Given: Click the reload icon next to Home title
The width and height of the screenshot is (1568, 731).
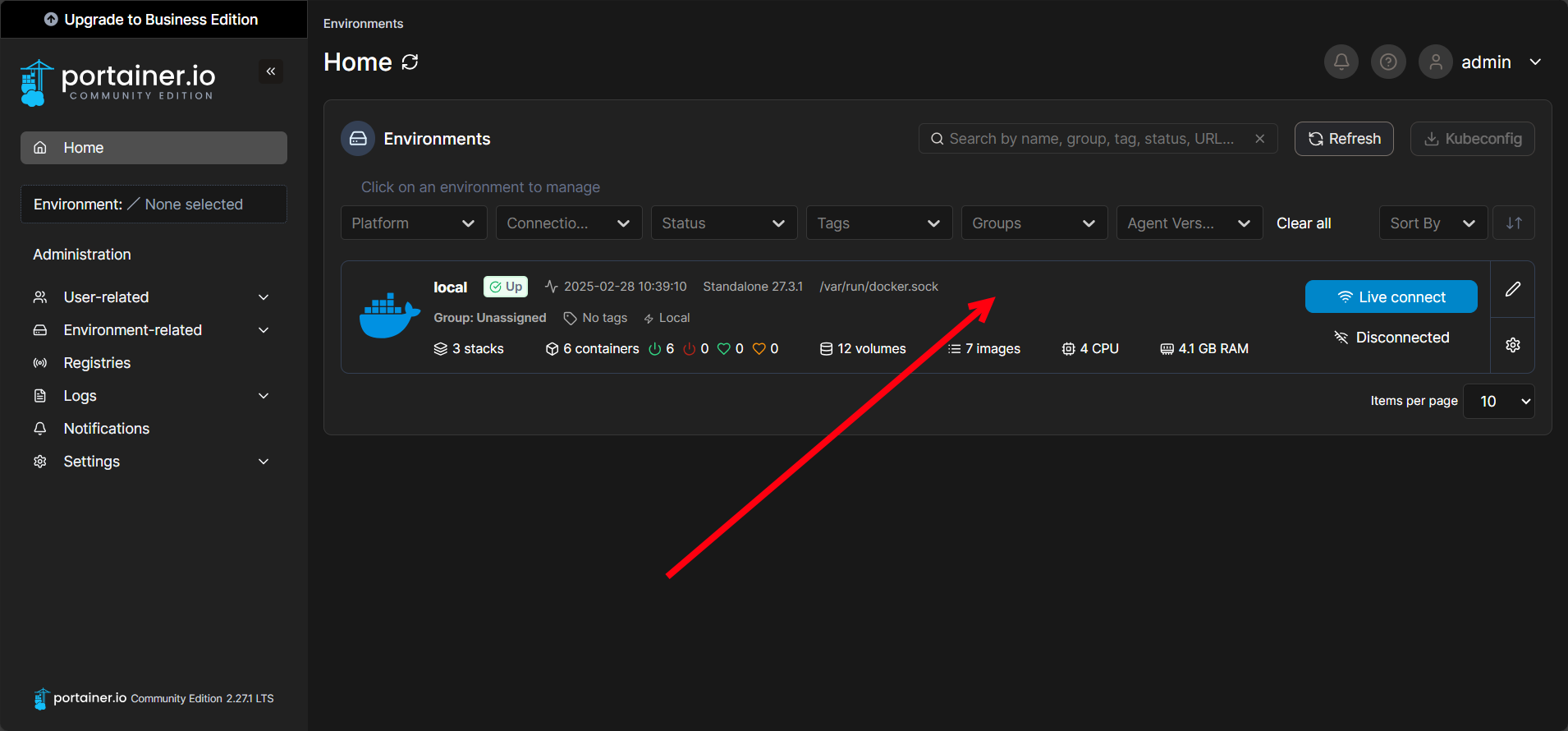Looking at the screenshot, I should coord(410,62).
